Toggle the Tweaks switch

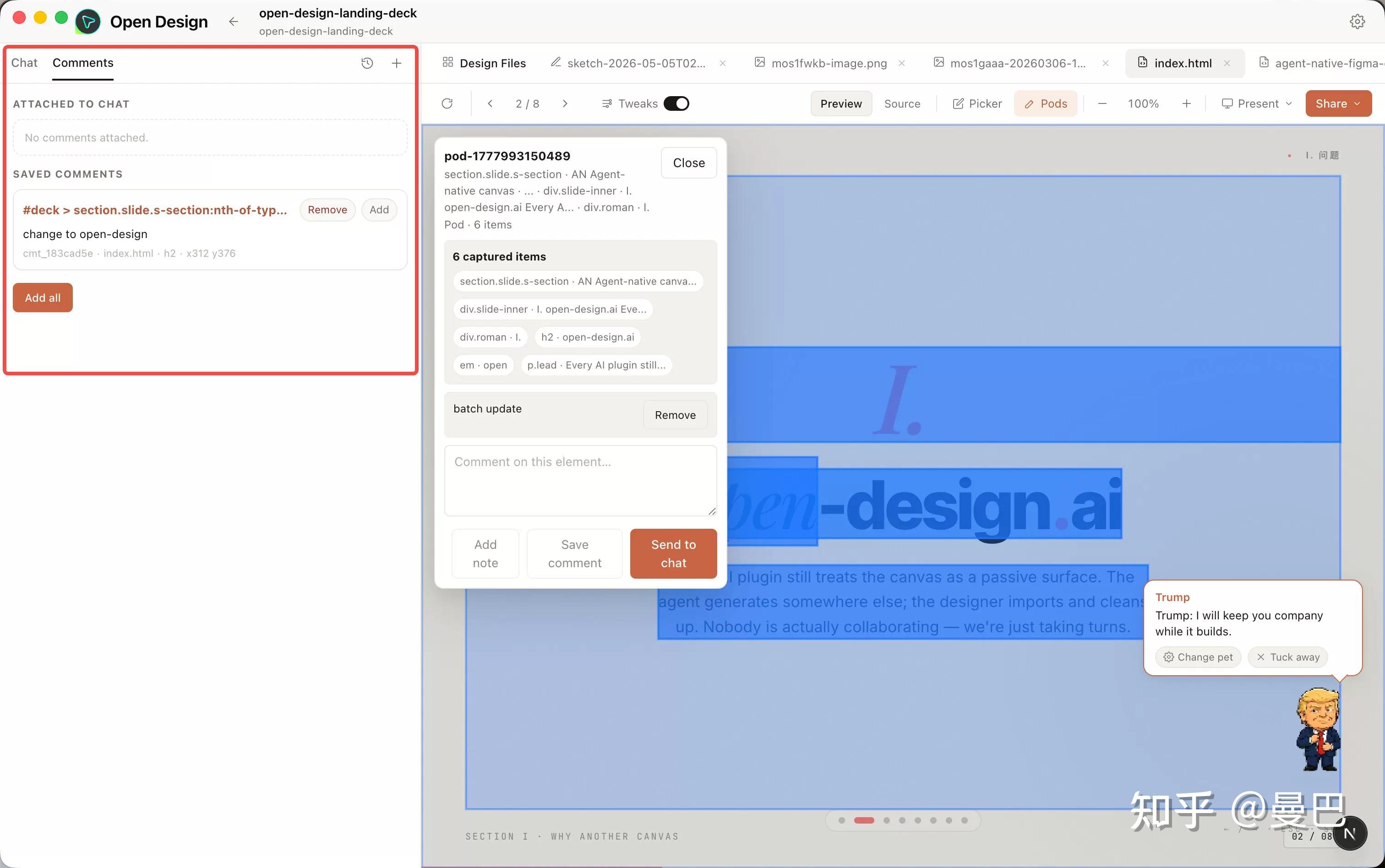676,103
